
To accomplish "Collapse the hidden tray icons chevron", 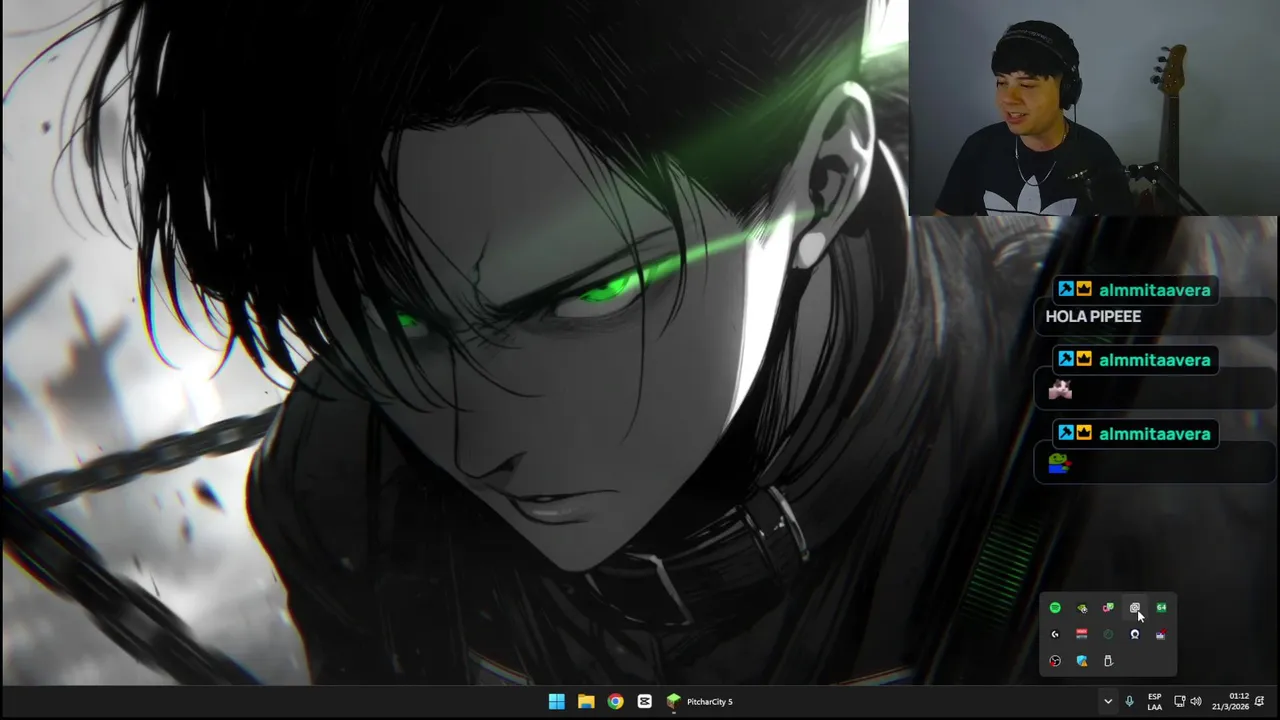I will [1107, 702].
